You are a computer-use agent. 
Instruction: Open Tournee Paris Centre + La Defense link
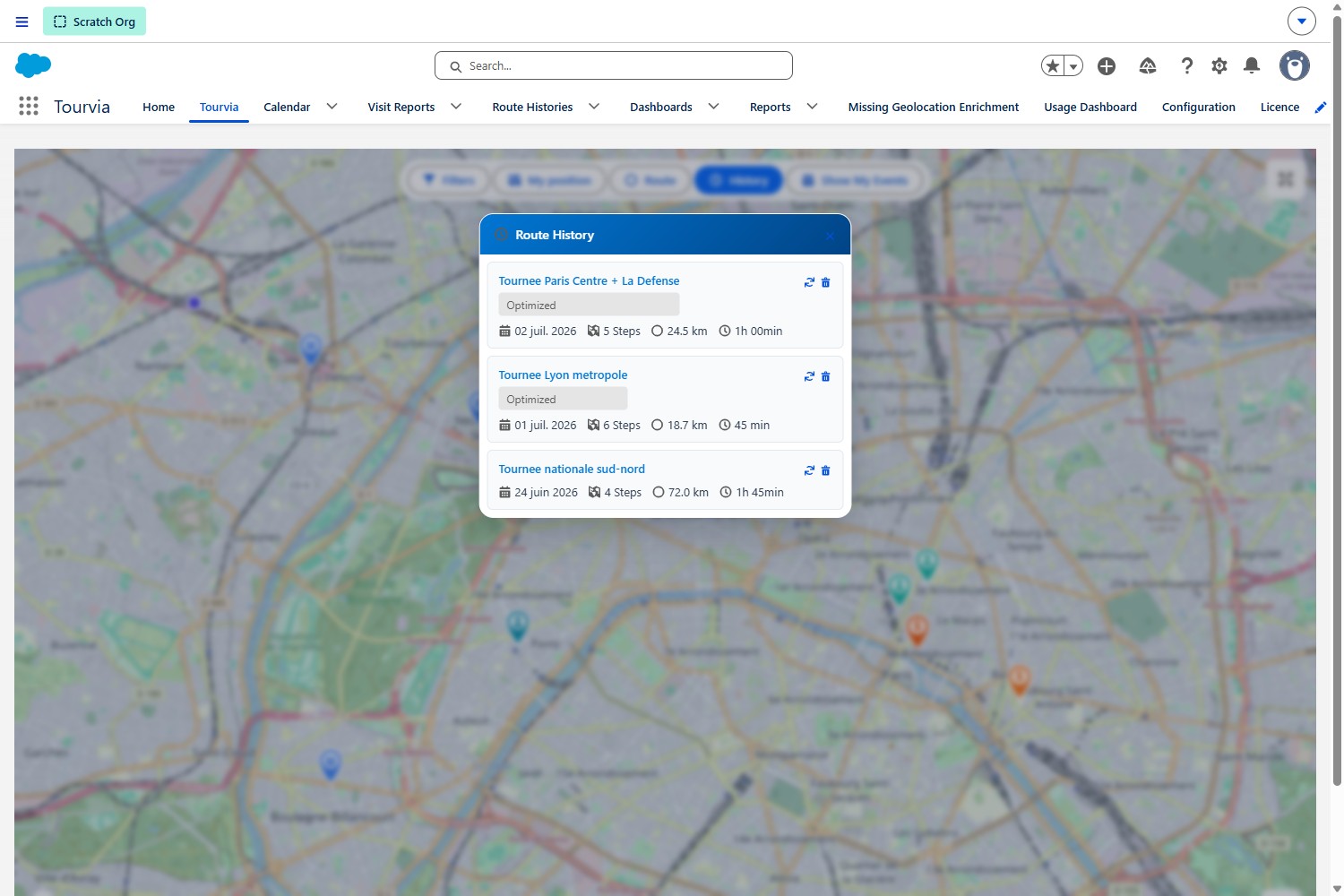[589, 281]
